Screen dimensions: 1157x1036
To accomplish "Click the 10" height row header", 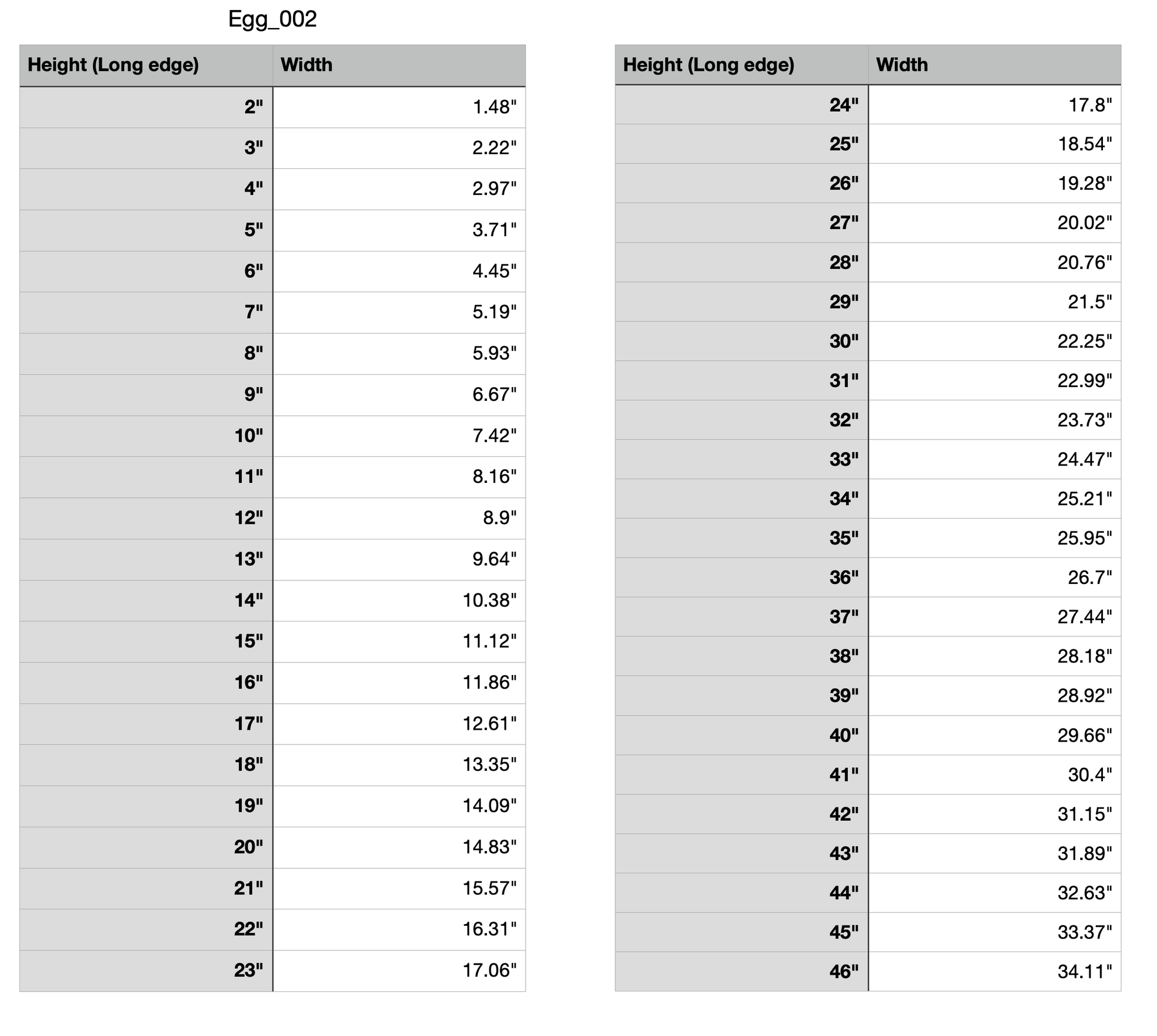I will (x=146, y=435).
